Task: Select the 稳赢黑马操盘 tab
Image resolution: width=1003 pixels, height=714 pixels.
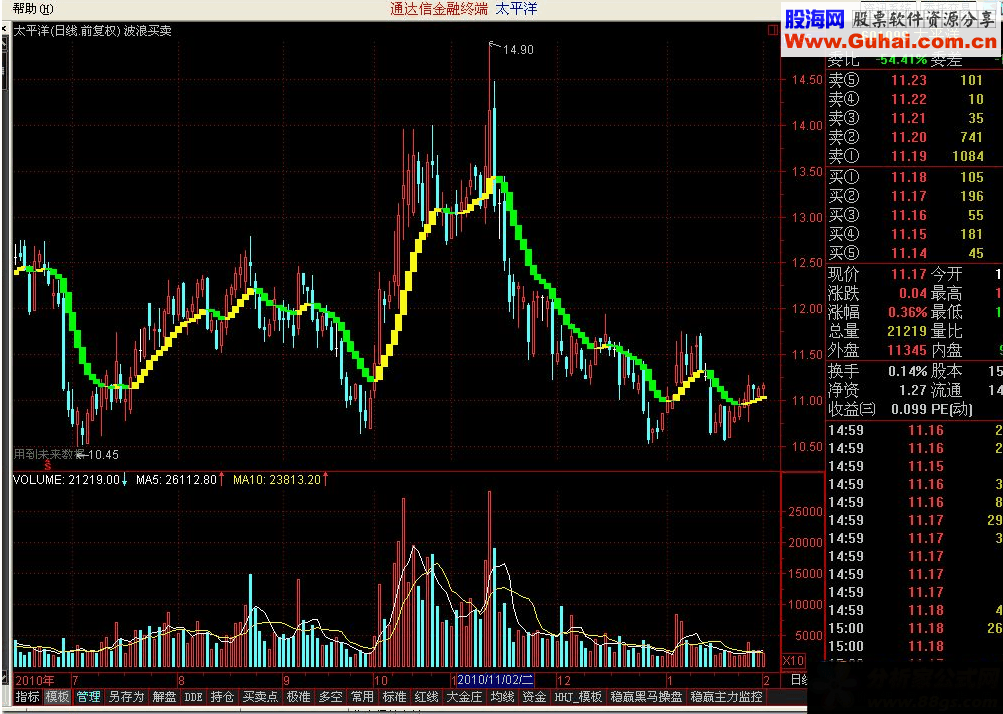Action: tap(646, 697)
